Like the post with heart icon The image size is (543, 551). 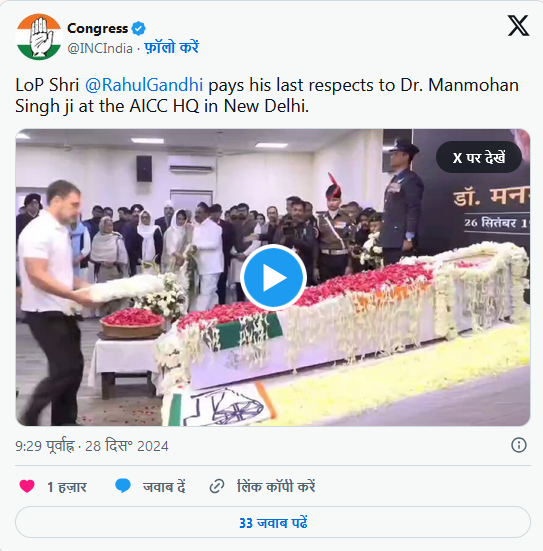tap(27, 486)
